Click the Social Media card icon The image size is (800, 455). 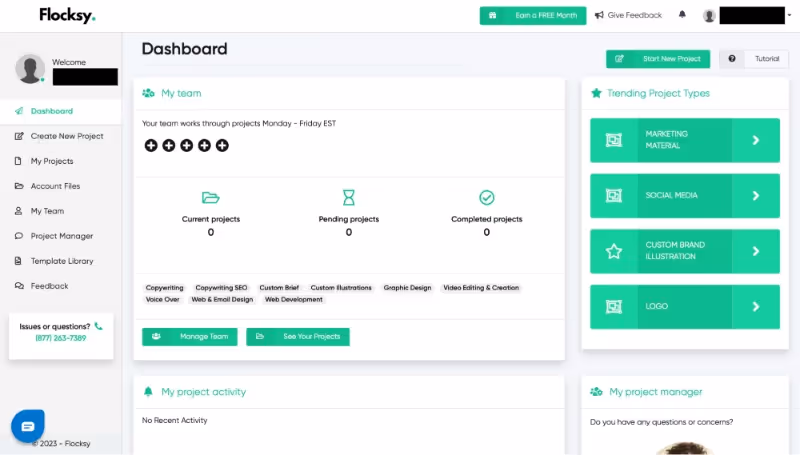614,196
